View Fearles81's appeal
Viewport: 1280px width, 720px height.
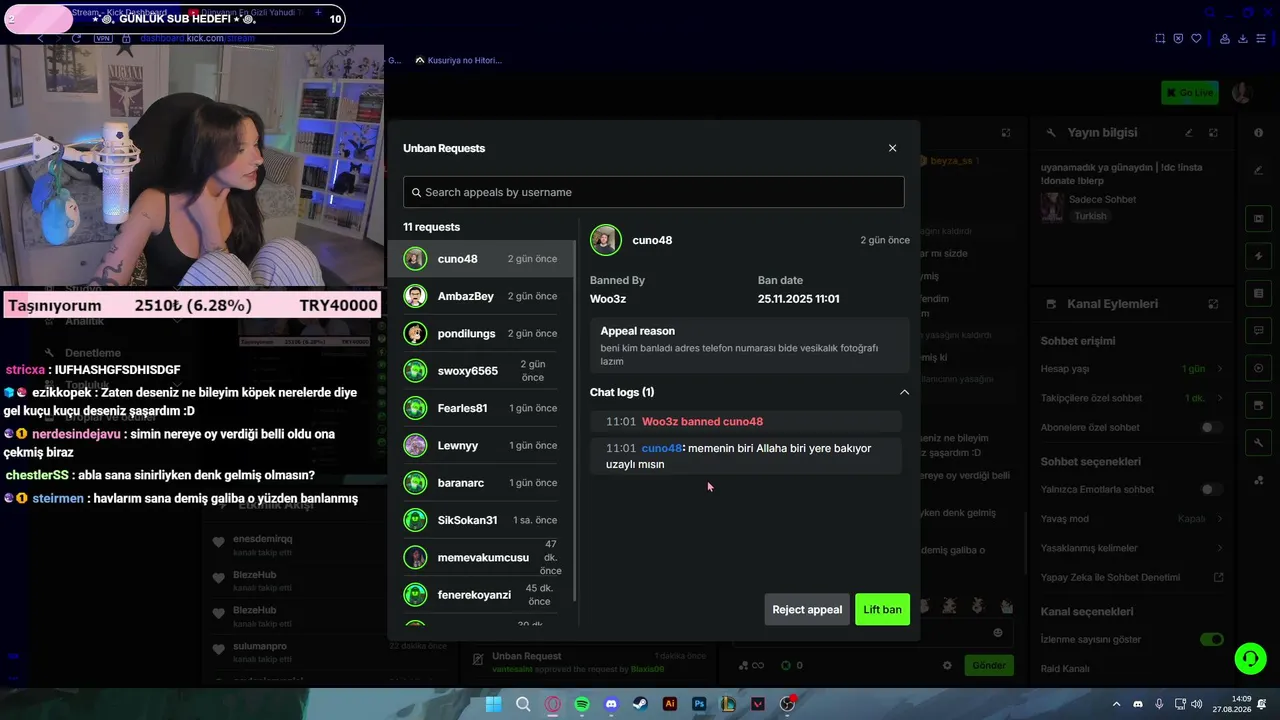point(481,408)
